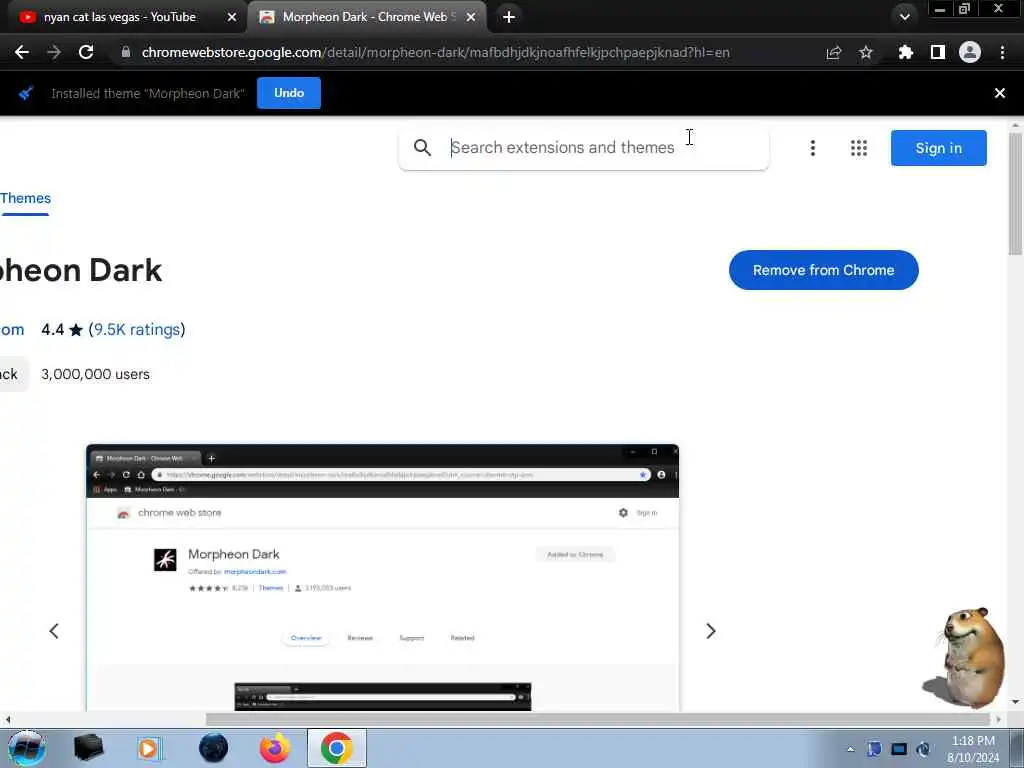This screenshot has height=768, width=1024.
Task: Open the media player taskbar icon
Action: tap(149, 748)
